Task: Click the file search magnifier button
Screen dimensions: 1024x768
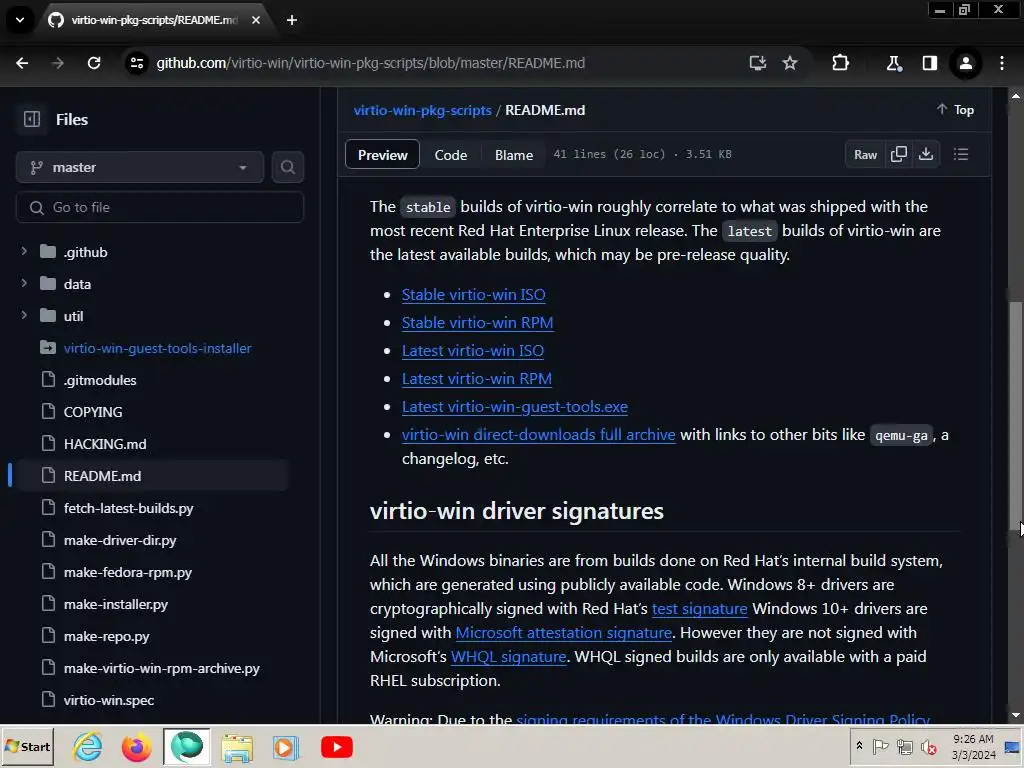Action: pyautogui.click(x=287, y=168)
